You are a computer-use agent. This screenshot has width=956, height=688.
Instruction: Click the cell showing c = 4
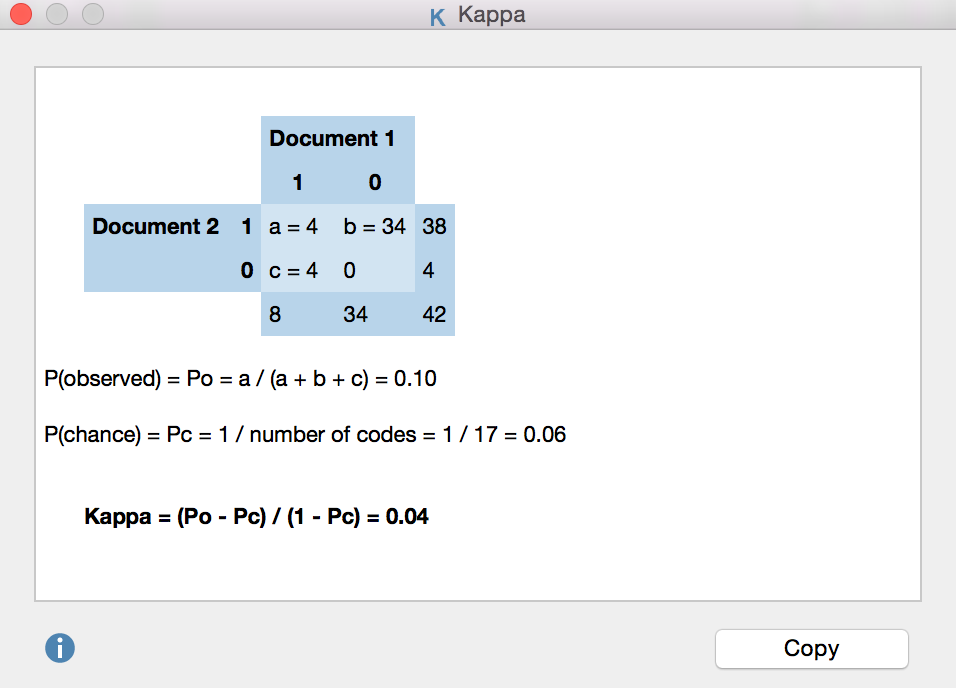coord(294,271)
